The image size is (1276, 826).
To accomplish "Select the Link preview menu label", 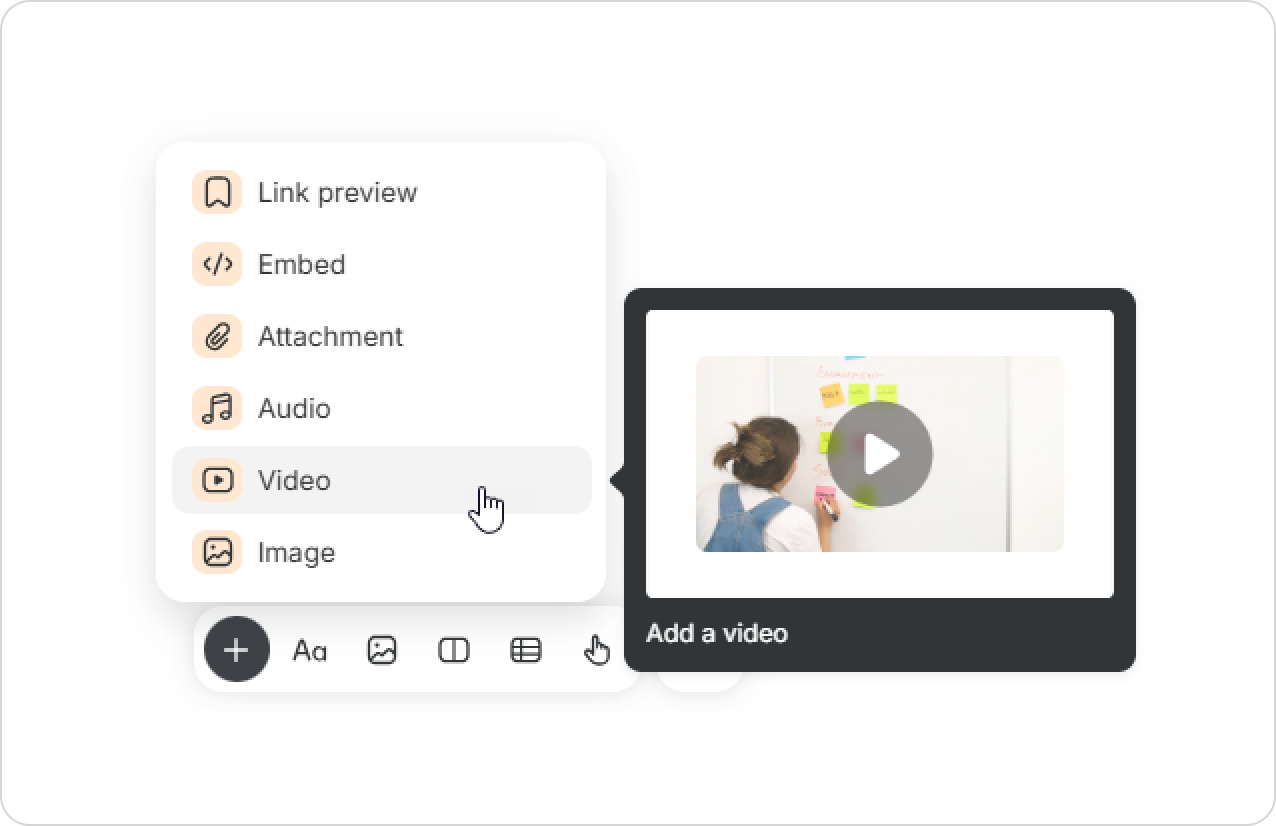I will tap(337, 192).
